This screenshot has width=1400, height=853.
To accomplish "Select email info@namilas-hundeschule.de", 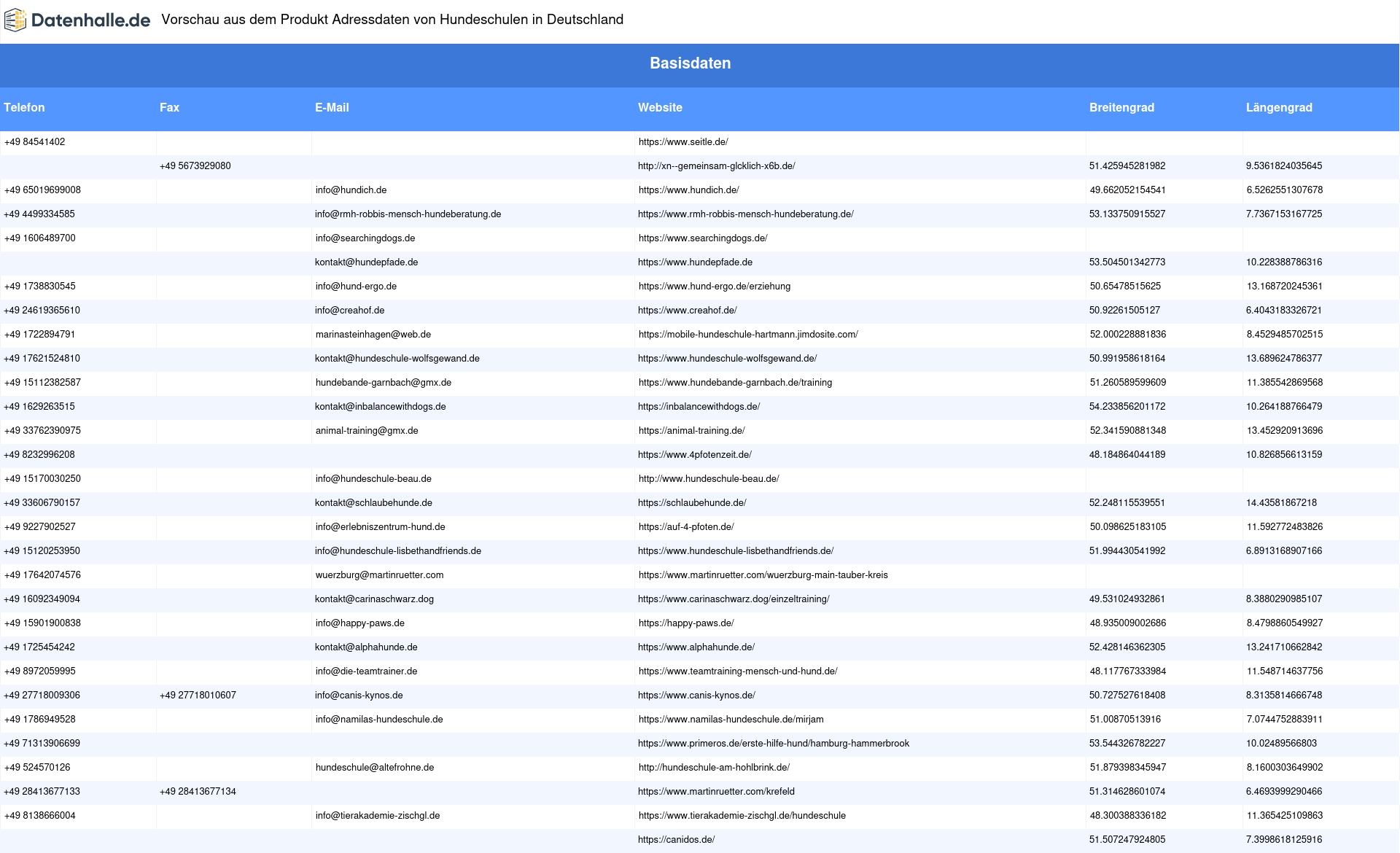I will 379,720.
